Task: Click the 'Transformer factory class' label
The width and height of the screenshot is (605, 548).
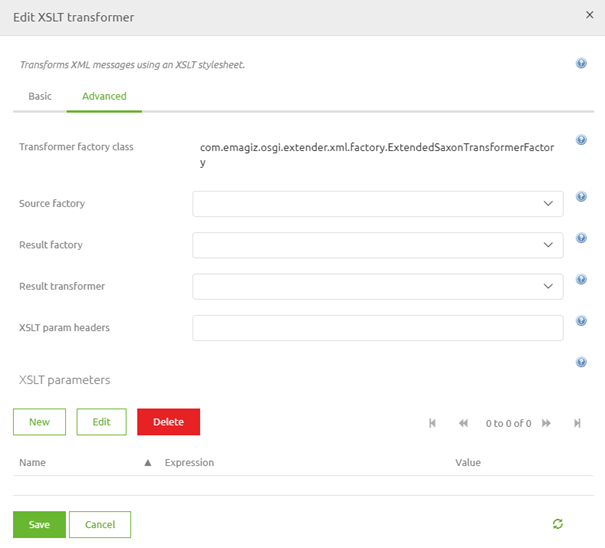Action: [76, 147]
